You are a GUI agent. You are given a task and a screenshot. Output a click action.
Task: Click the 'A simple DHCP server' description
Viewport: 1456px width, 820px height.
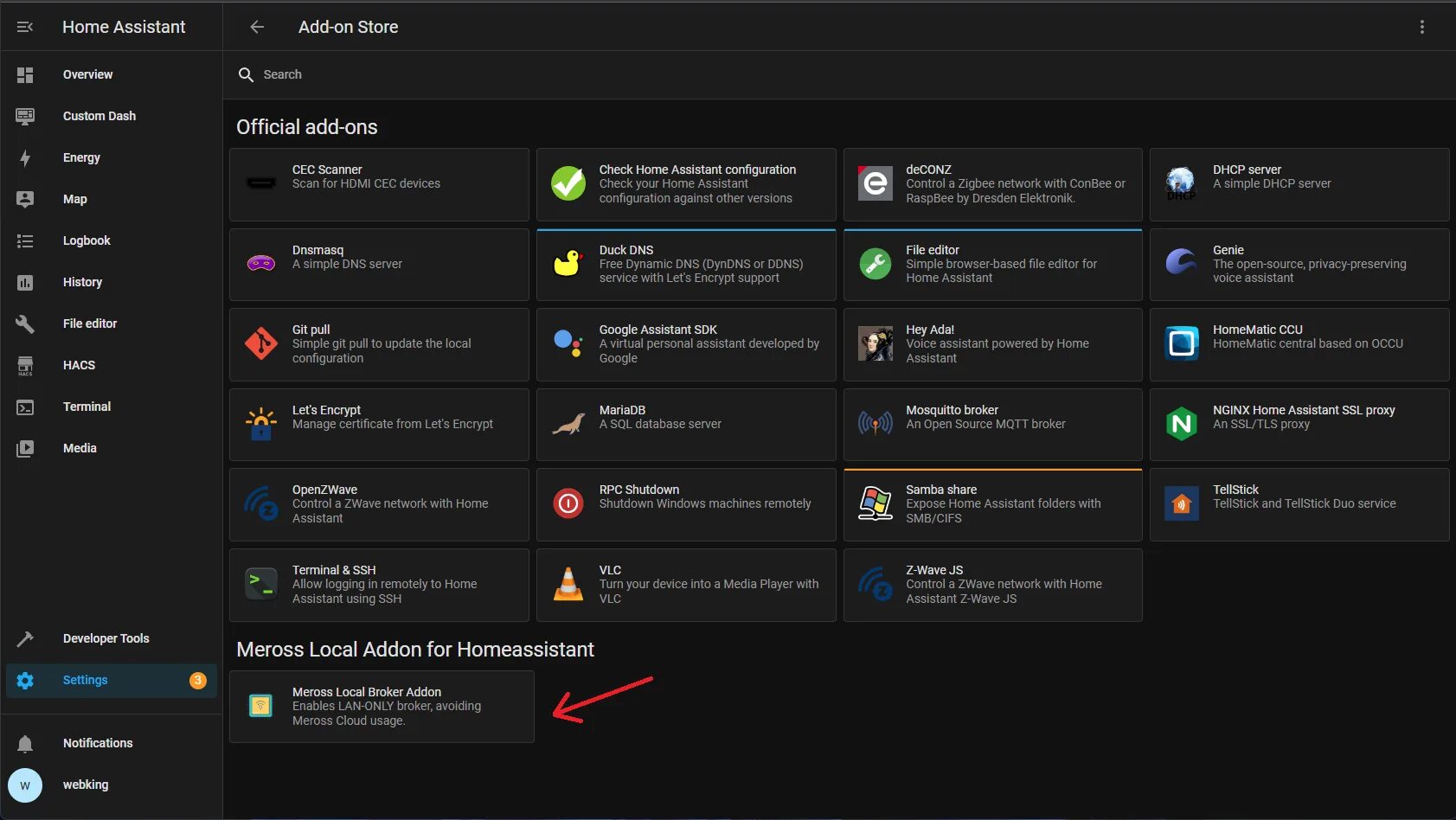(x=1272, y=183)
